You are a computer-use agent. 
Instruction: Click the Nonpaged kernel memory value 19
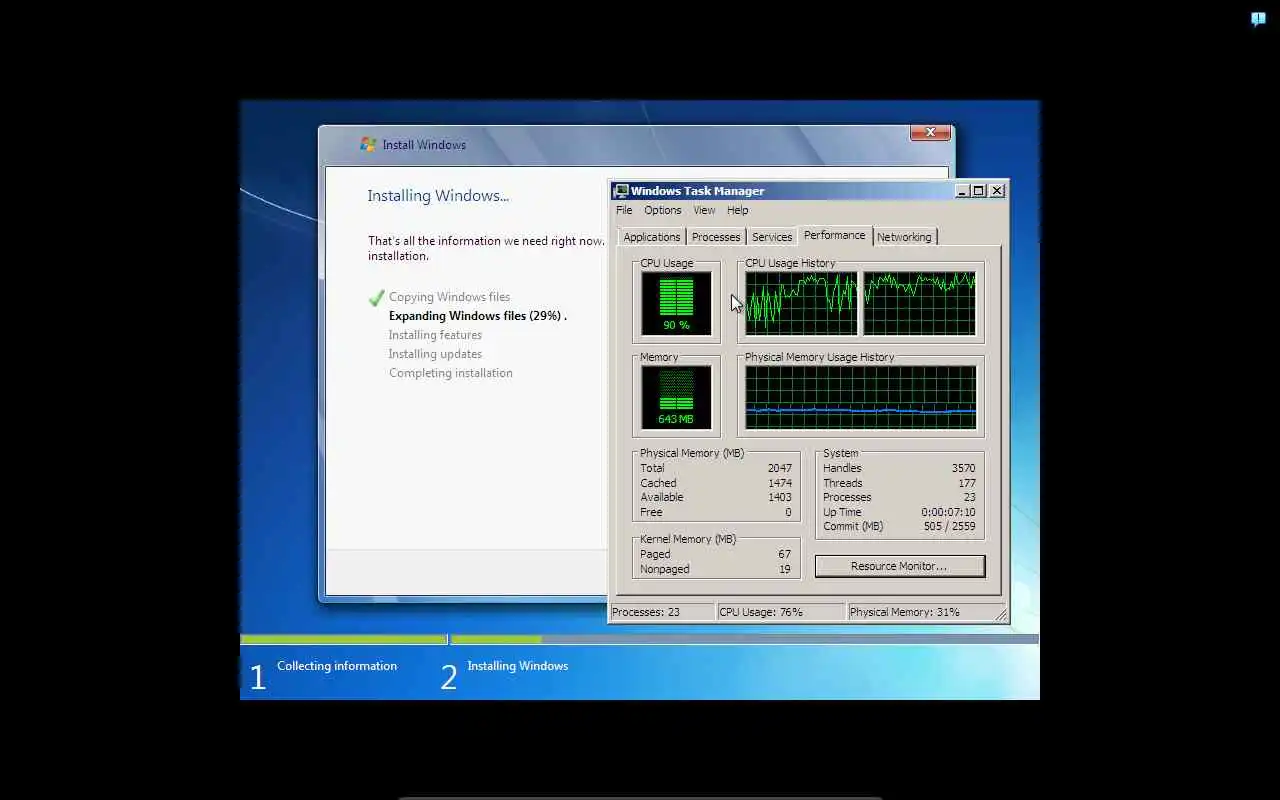point(785,569)
